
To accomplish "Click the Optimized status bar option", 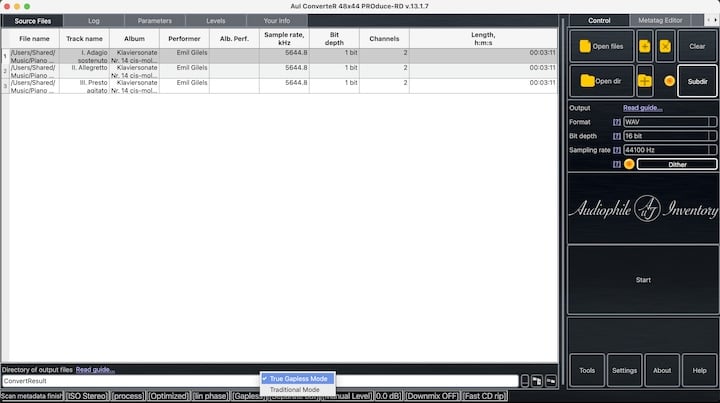I will pos(169,396).
